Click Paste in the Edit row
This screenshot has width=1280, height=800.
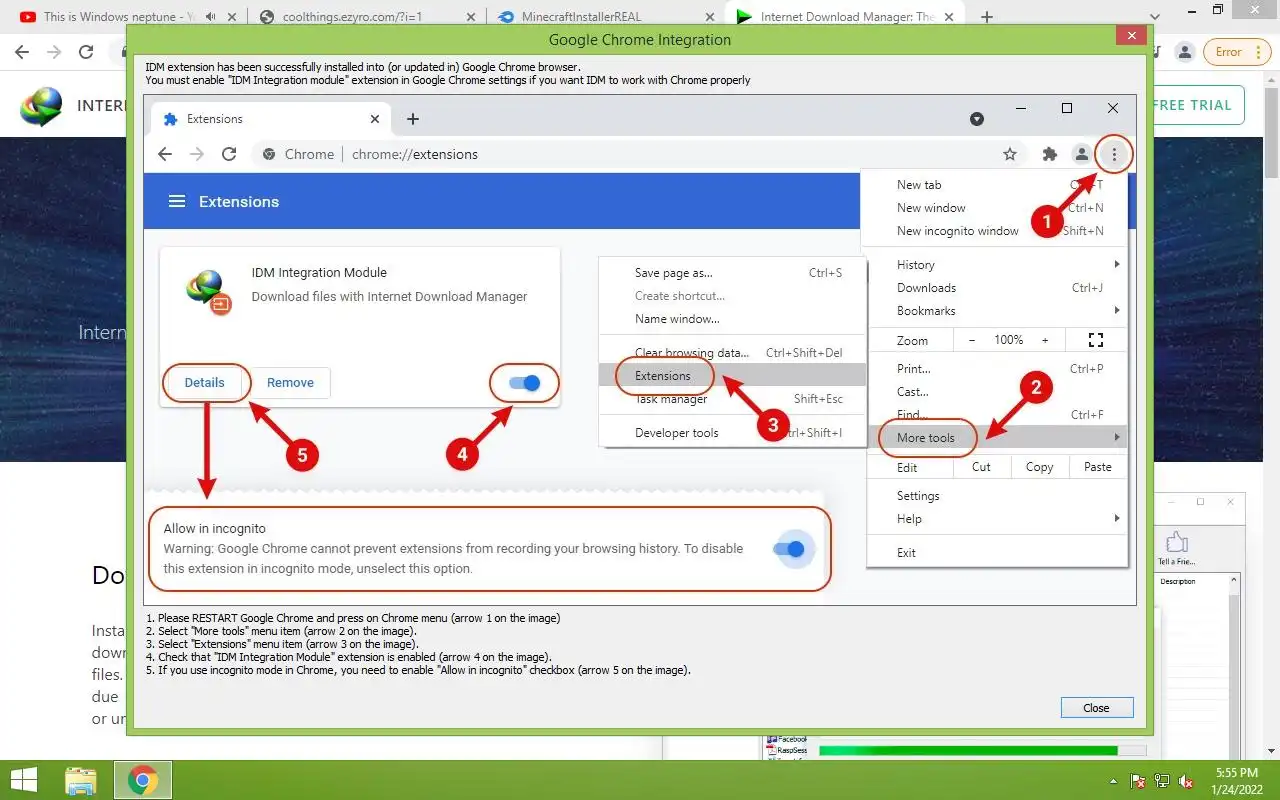1097,467
